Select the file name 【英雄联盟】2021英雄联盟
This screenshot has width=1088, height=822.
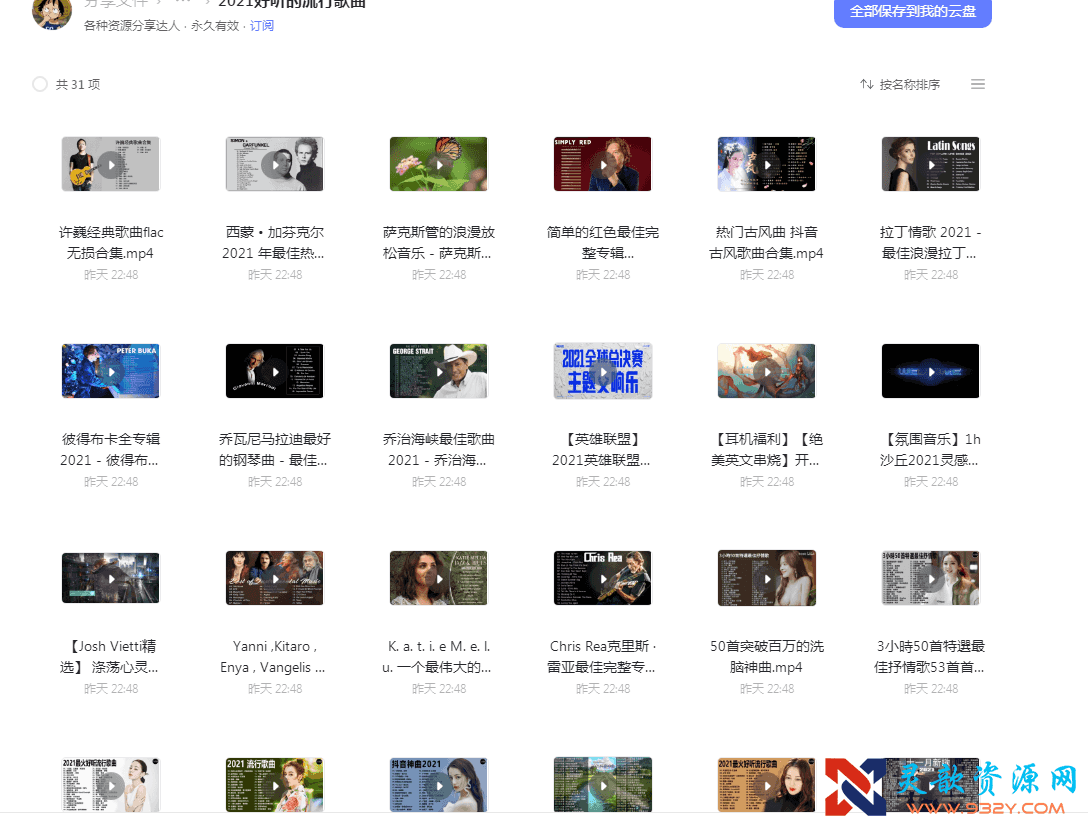602,449
